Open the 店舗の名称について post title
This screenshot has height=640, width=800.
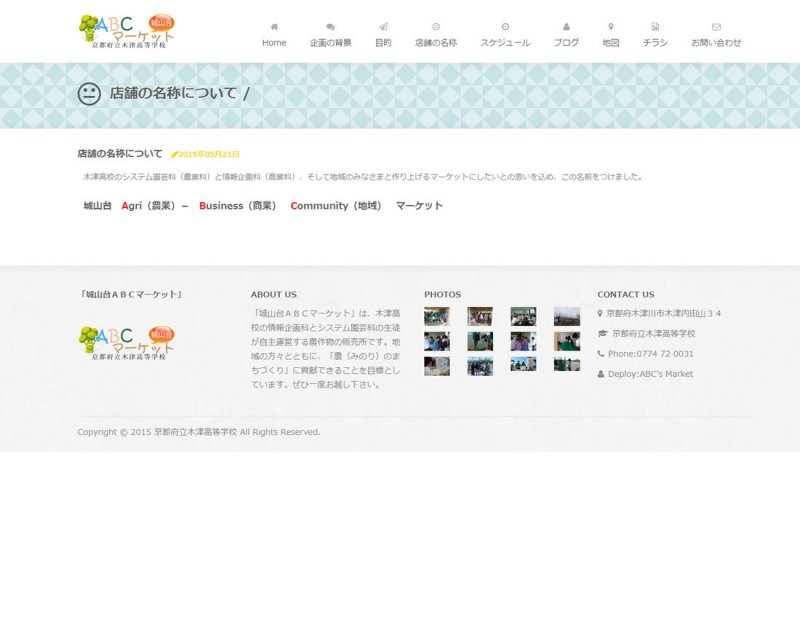[120, 154]
